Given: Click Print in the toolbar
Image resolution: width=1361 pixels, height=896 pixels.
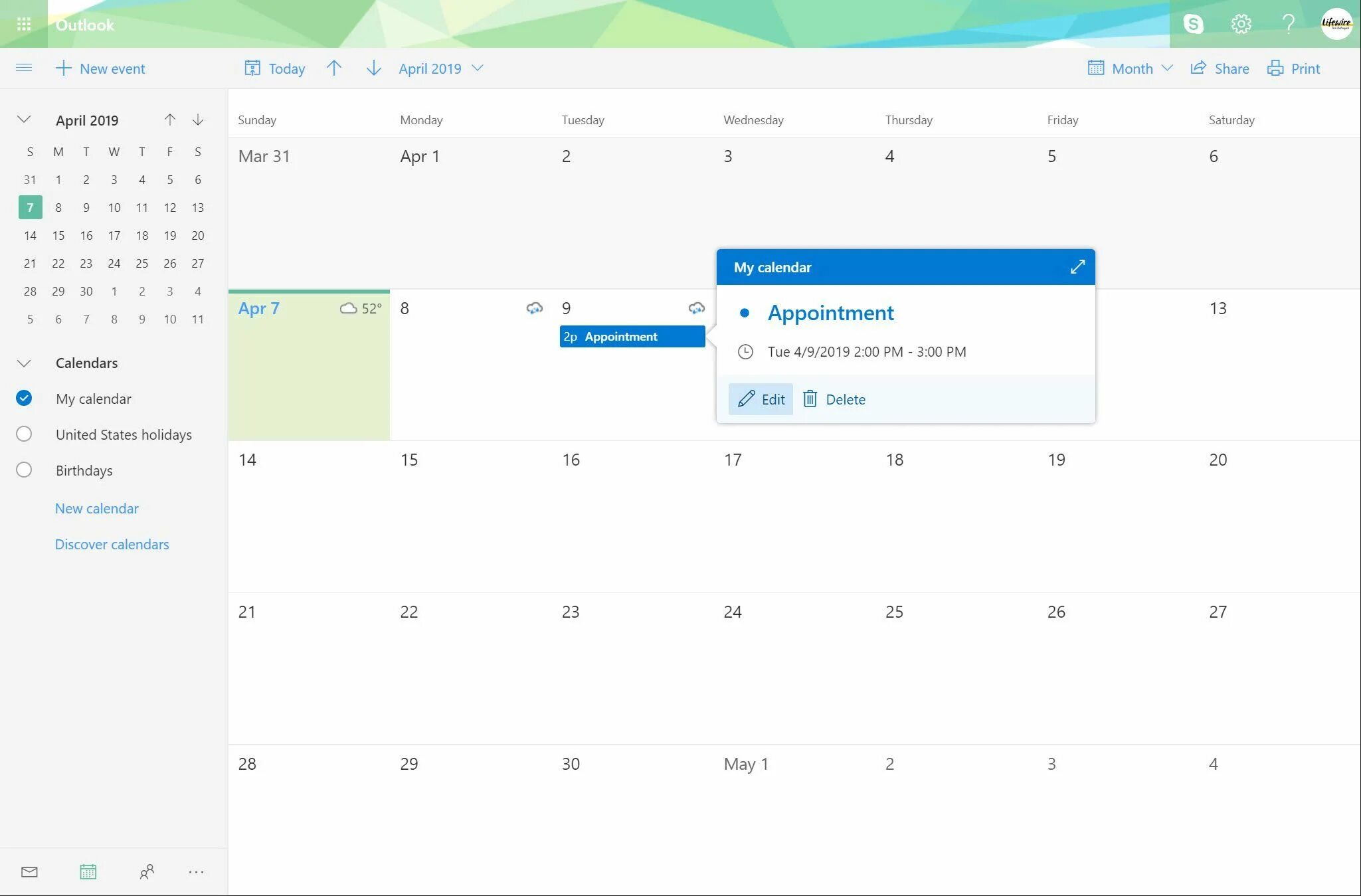Looking at the screenshot, I should [x=1293, y=68].
